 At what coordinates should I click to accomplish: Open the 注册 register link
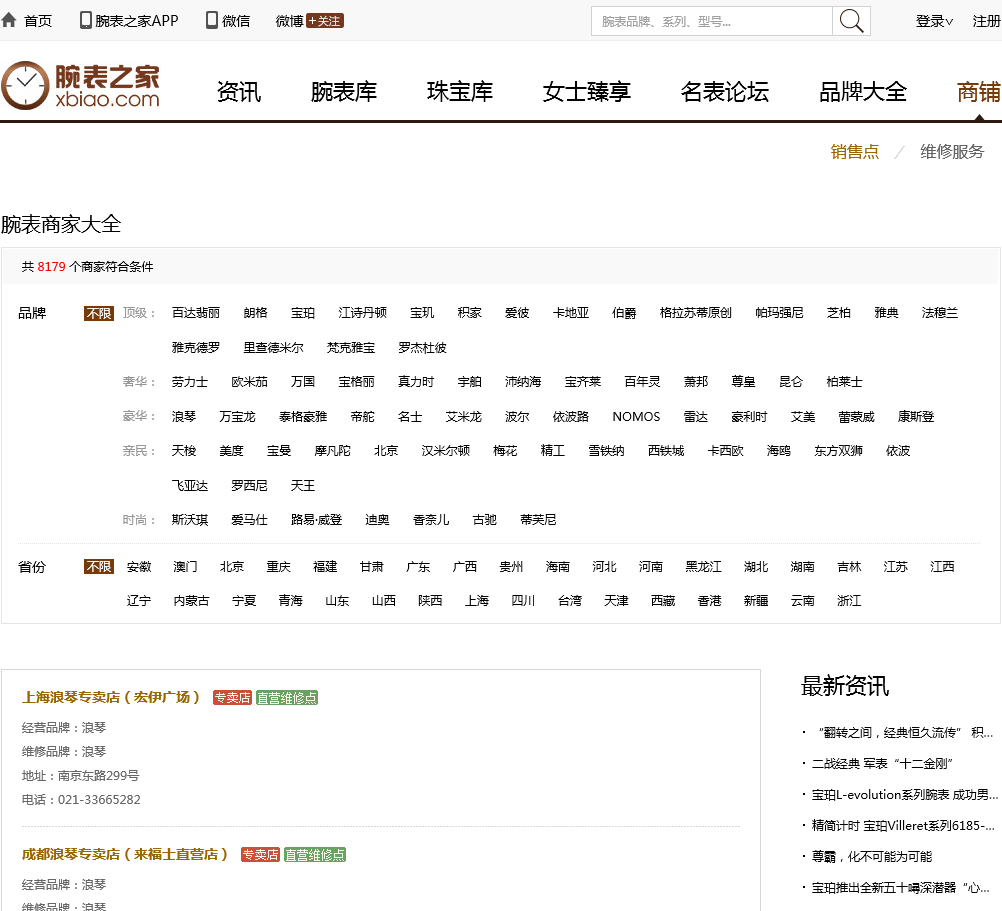tap(986, 21)
